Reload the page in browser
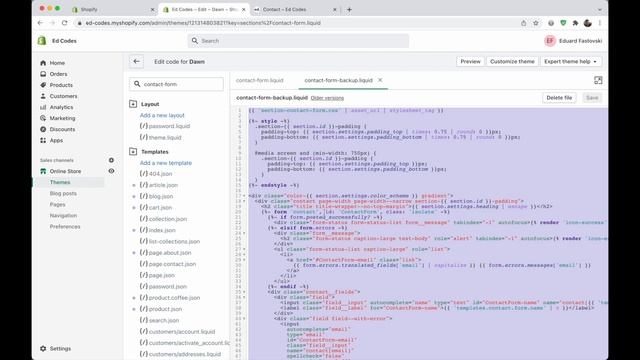The image size is (640, 360). coord(64,23)
